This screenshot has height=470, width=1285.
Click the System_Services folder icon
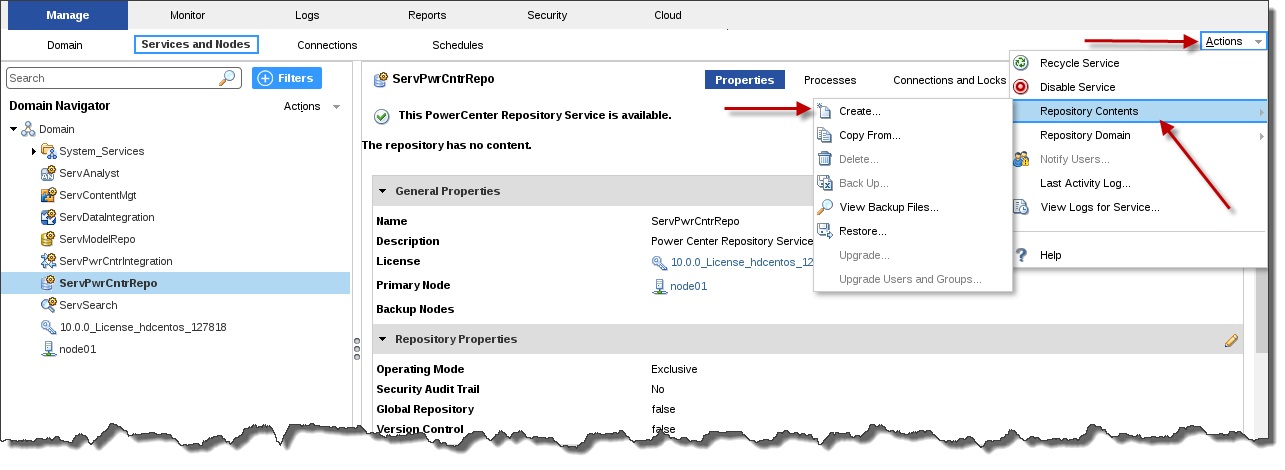point(48,151)
